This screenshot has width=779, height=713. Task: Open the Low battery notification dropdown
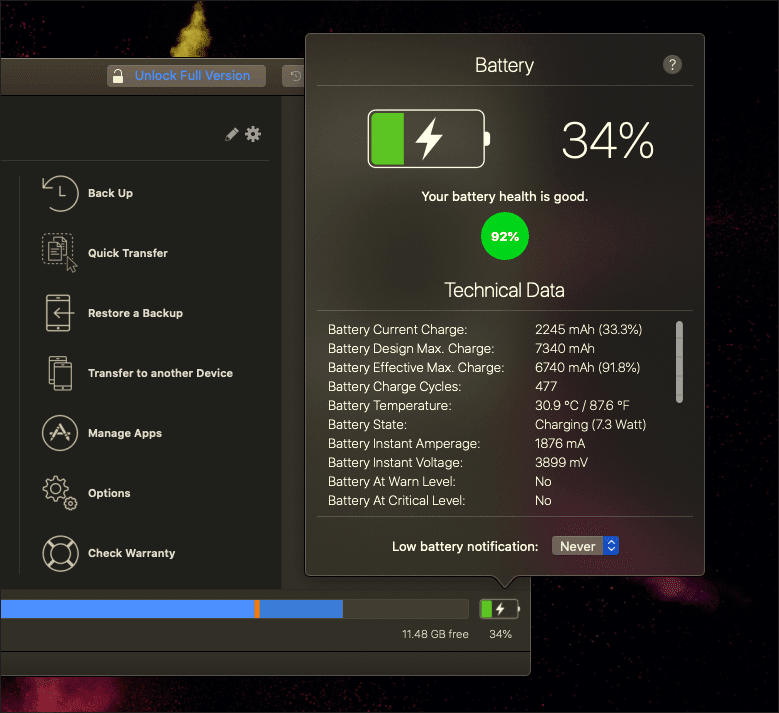(585, 546)
